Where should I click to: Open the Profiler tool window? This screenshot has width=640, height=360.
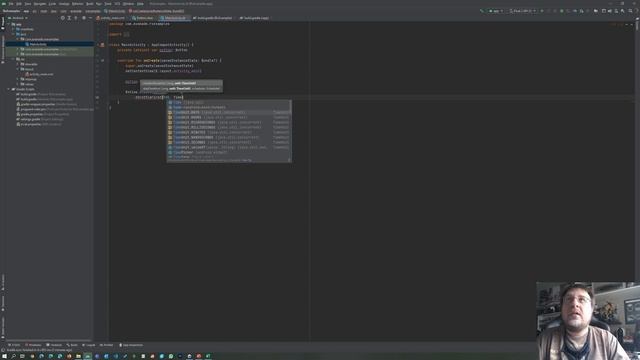tap(107, 345)
